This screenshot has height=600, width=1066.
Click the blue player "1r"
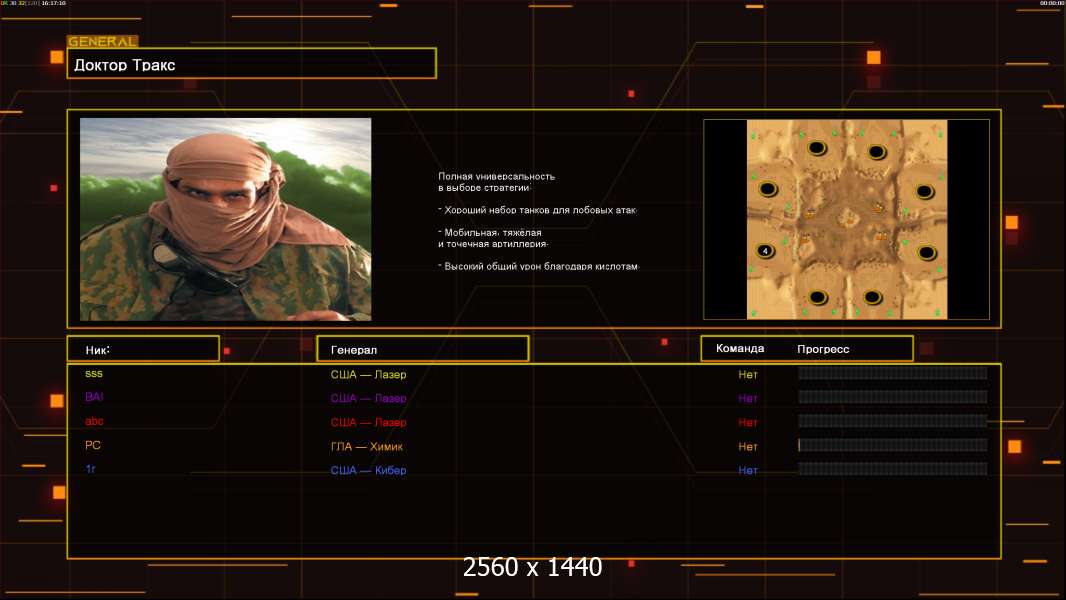[91, 470]
